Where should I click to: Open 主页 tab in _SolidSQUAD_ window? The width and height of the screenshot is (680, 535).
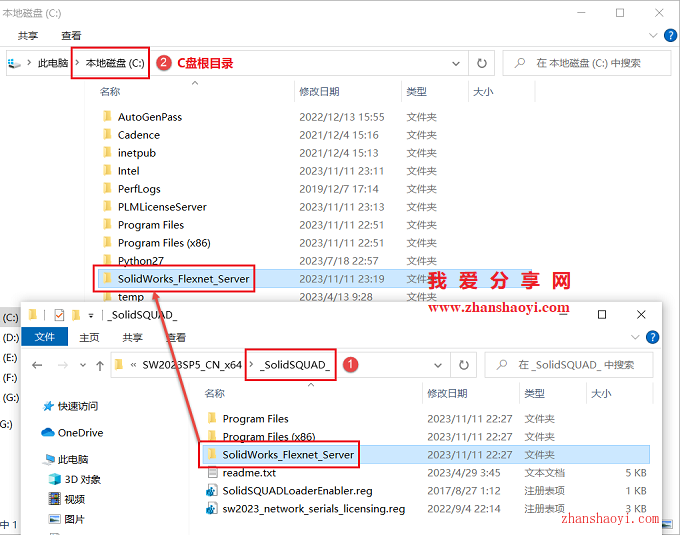(89, 337)
